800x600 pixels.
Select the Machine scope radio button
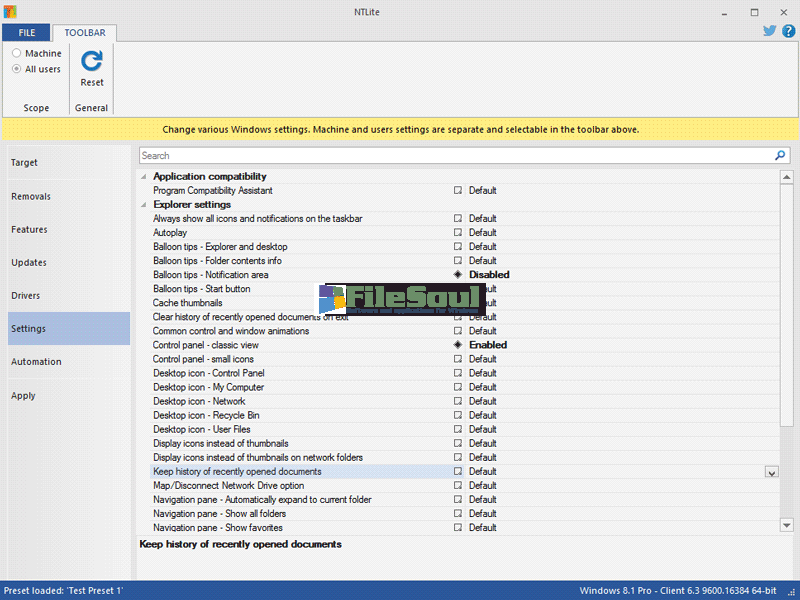point(17,53)
